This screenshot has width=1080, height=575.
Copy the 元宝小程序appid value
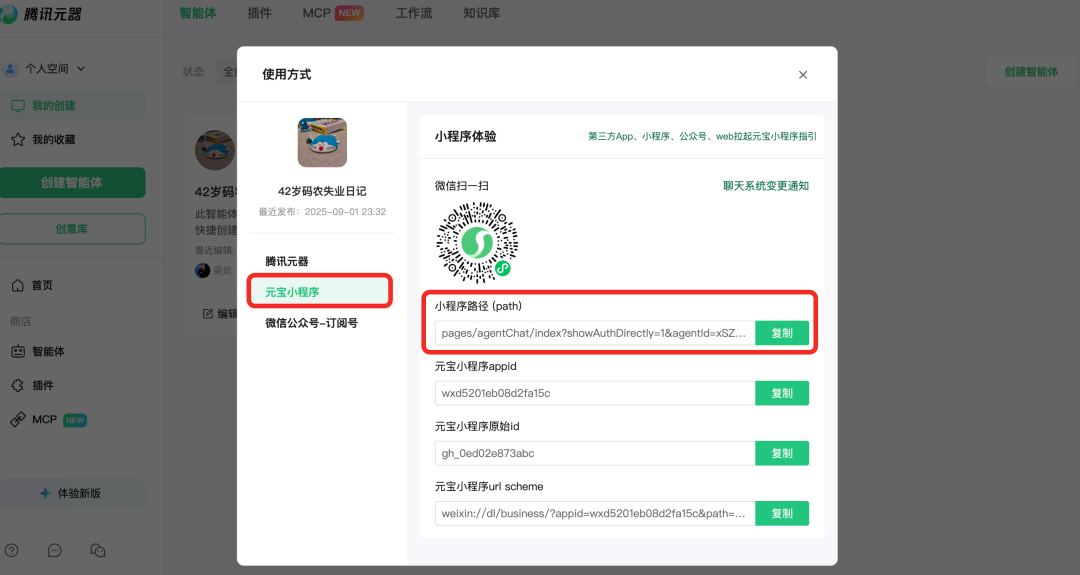(782, 393)
